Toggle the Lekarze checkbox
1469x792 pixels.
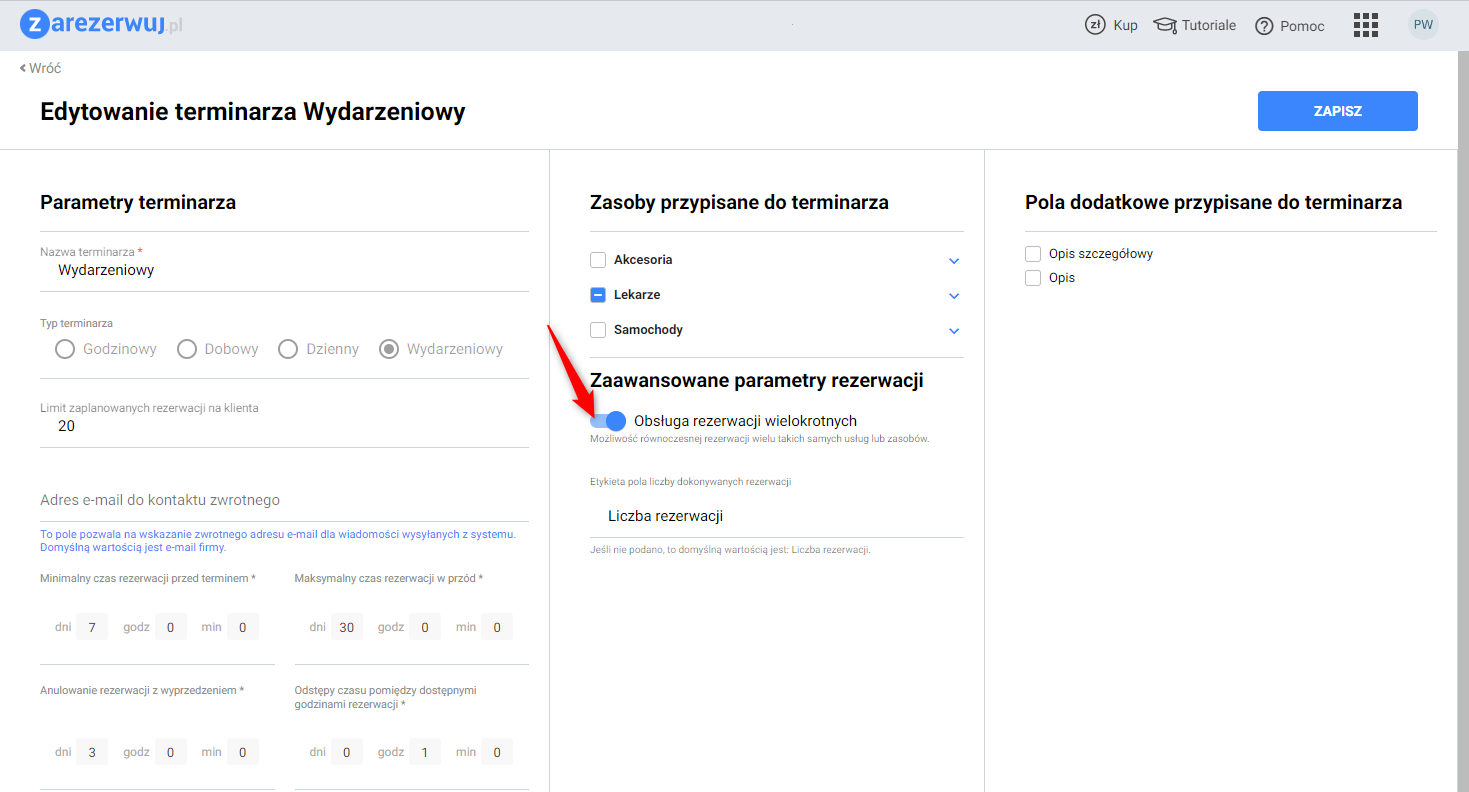pos(598,295)
